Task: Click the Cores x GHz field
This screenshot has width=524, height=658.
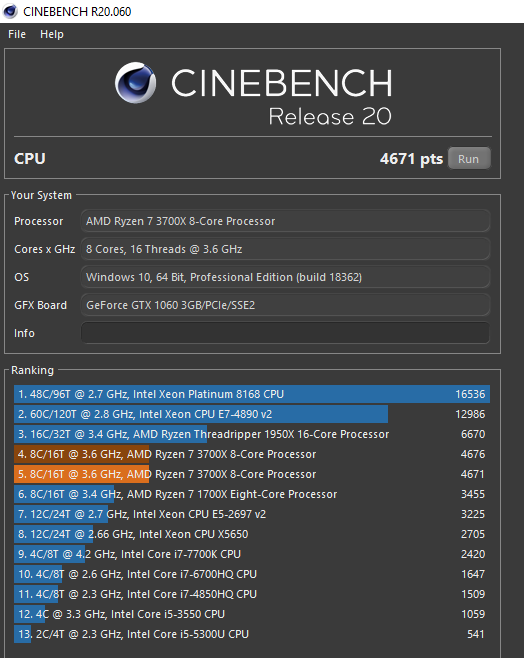Action: [x=285, y=249]
